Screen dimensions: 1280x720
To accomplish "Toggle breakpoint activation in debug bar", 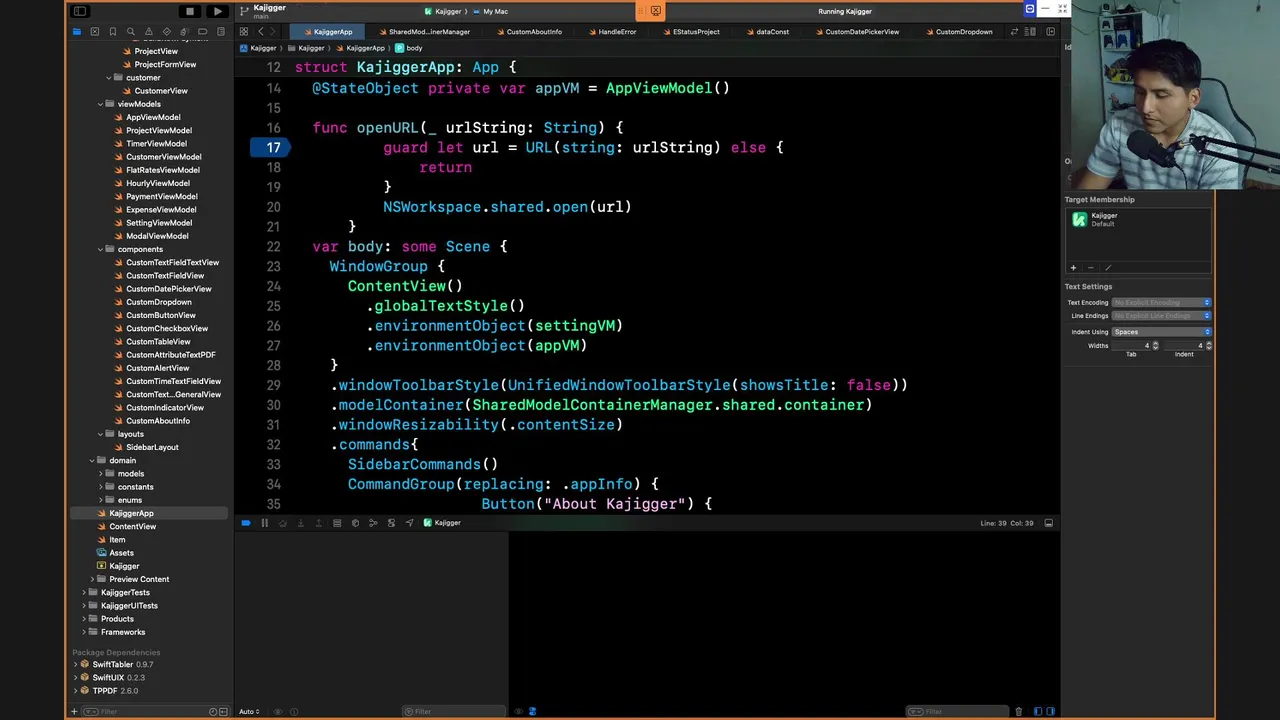I will coord(246,523).
